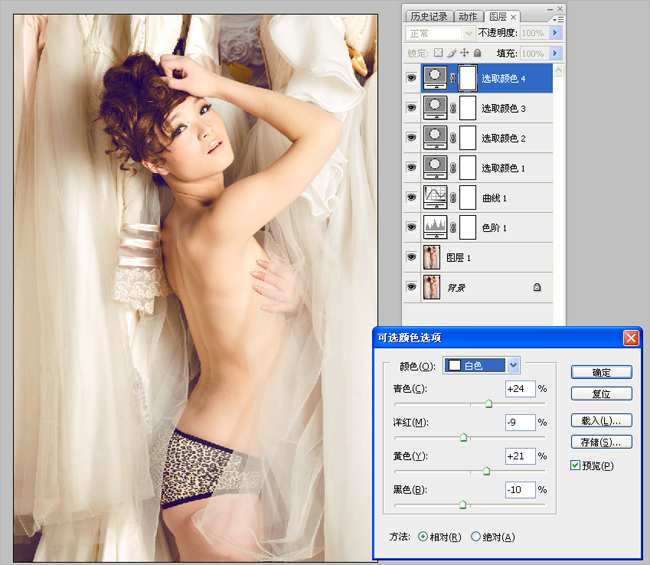Screen dimensions: 650x565
Task: Open the blend mode dropdown 正常
Action: (x=439, y=33)
